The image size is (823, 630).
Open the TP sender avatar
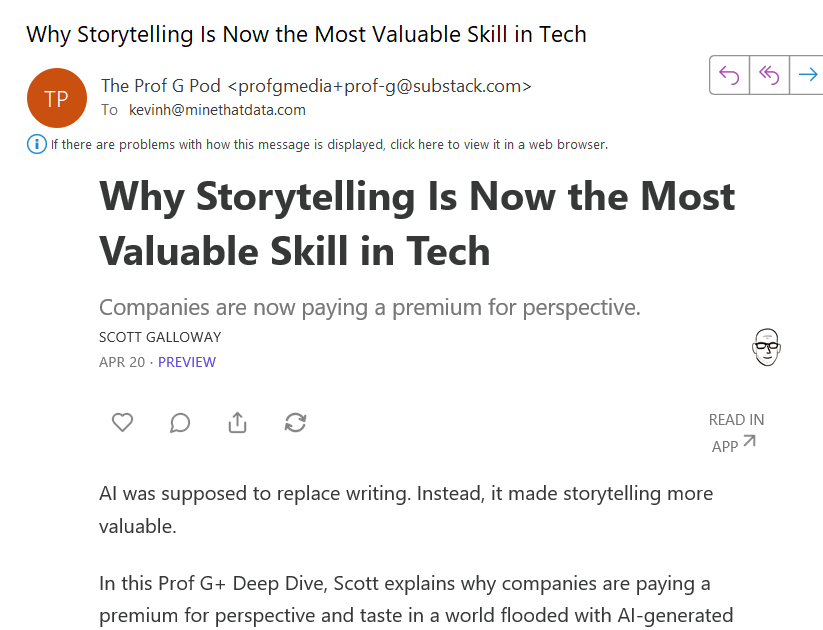point(57,98)
